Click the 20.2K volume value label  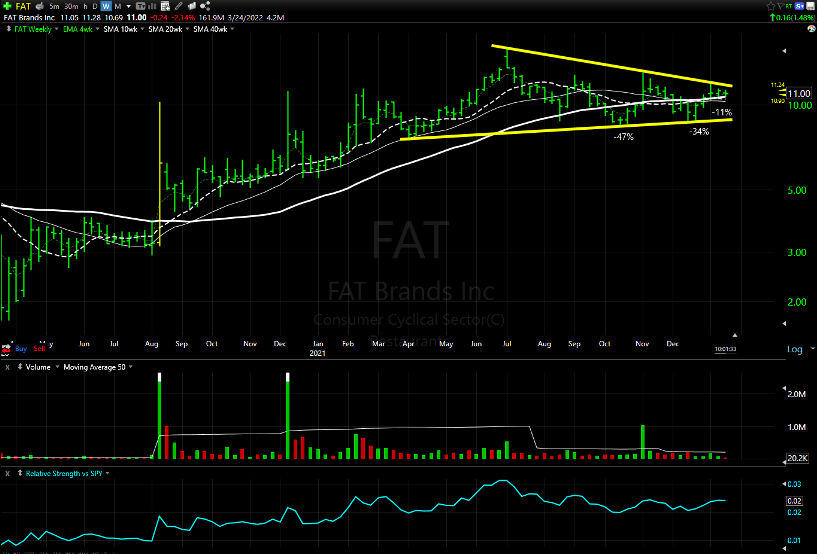click(x=797, y=458)
